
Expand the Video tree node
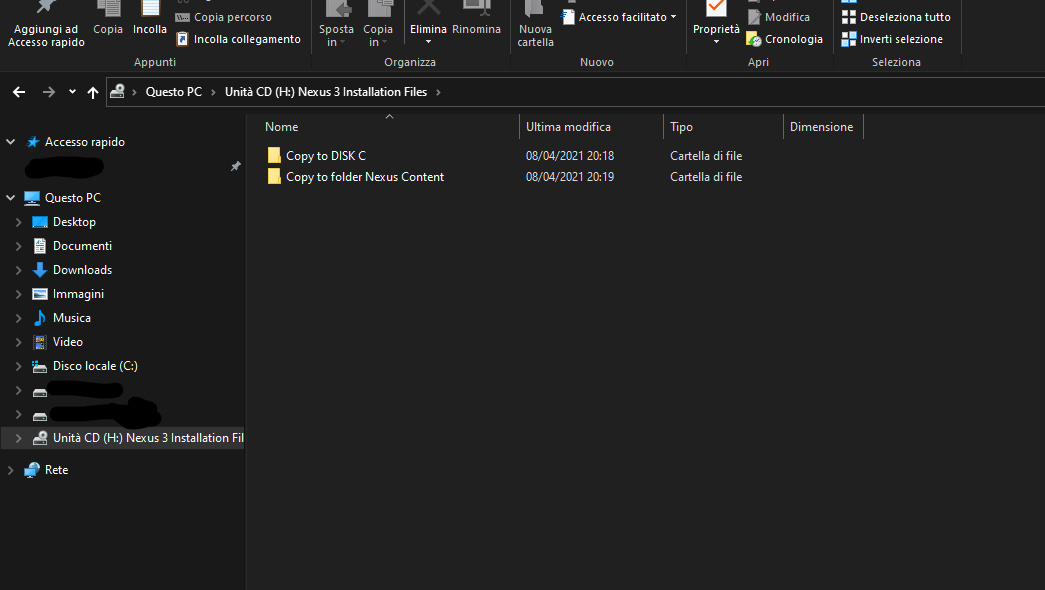coord(19,342)
